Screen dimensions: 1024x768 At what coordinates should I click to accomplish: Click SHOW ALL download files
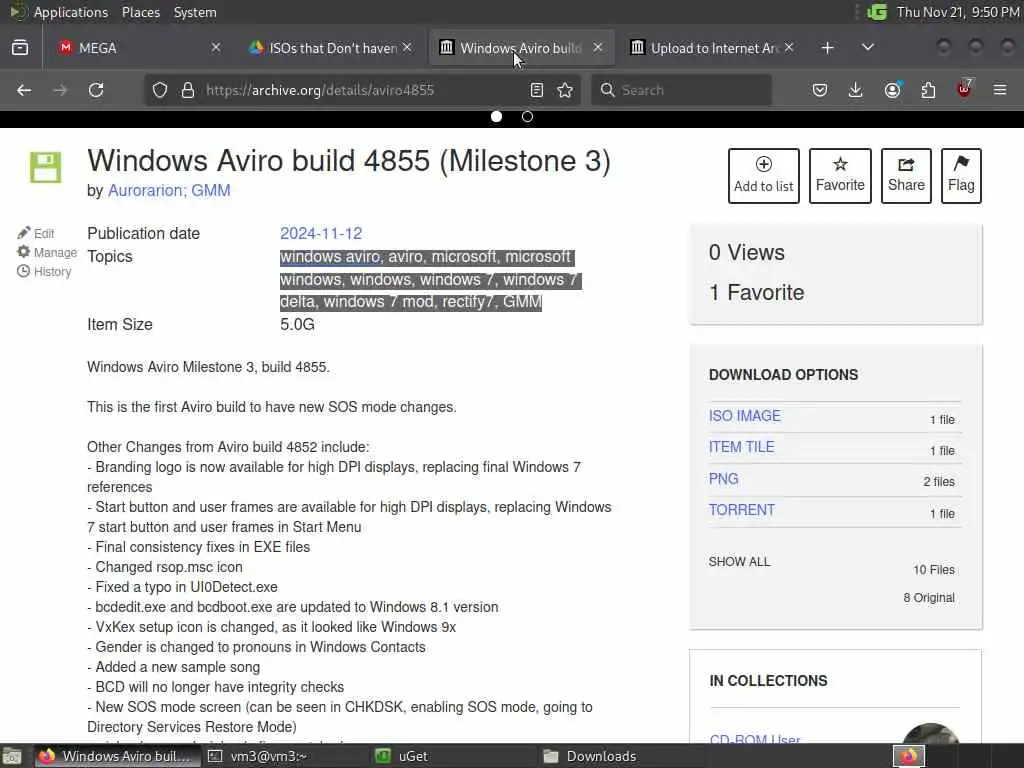pyautogui.click(x=739, y=562)
